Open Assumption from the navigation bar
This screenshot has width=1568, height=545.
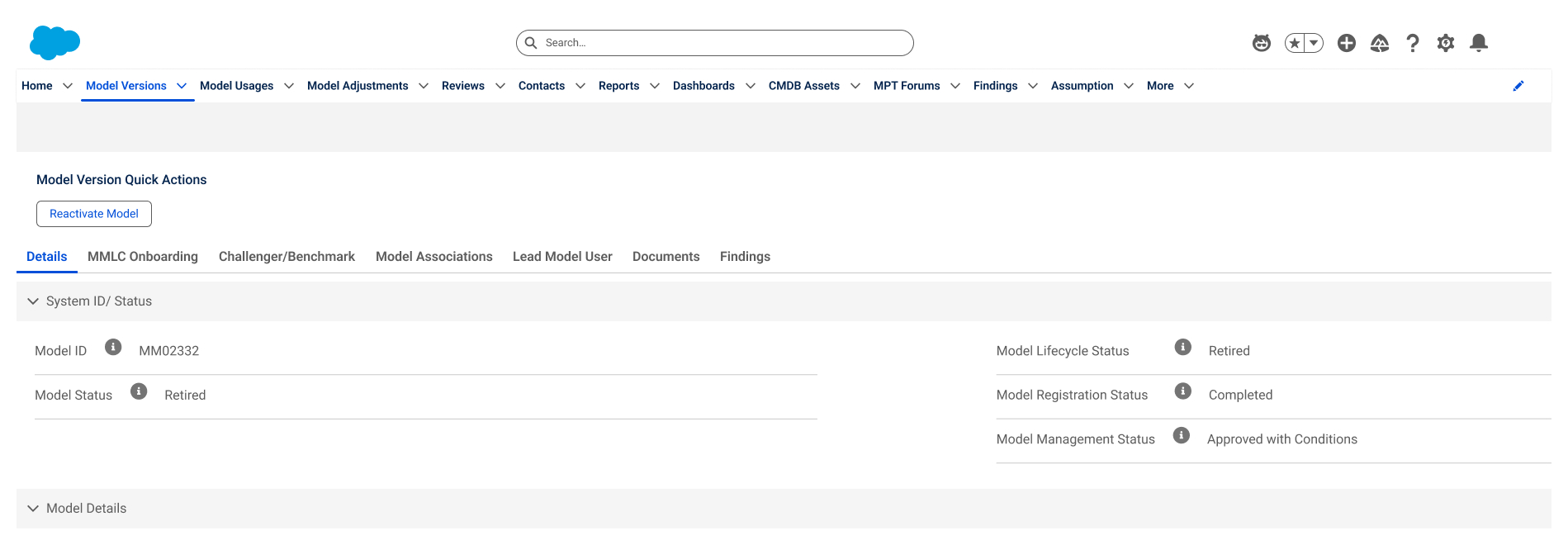(1082, 86)
